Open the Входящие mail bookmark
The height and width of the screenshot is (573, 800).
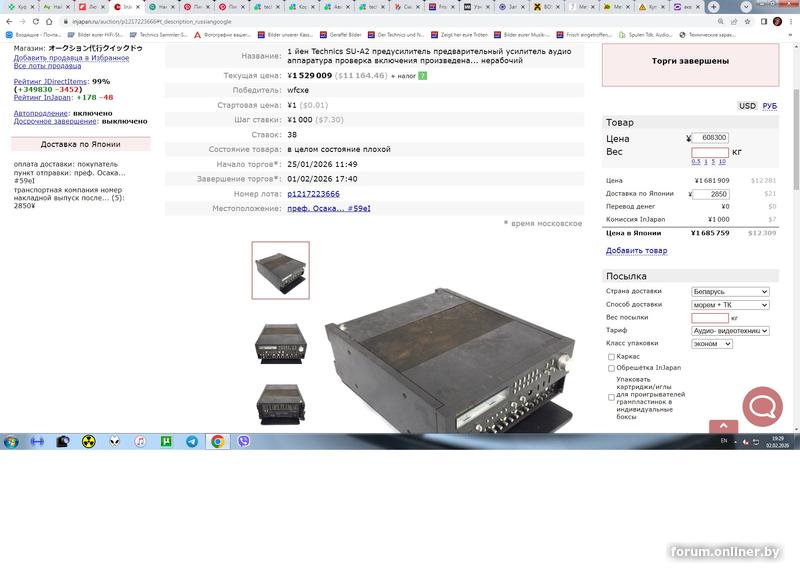(x=33, y=35)
